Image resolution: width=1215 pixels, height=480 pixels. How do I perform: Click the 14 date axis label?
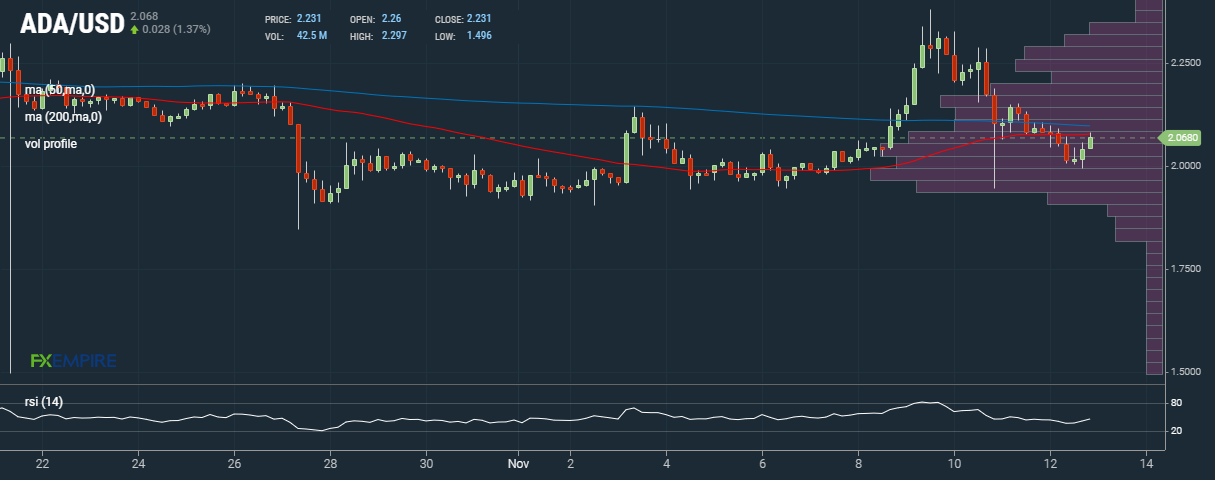[1146, 464]
